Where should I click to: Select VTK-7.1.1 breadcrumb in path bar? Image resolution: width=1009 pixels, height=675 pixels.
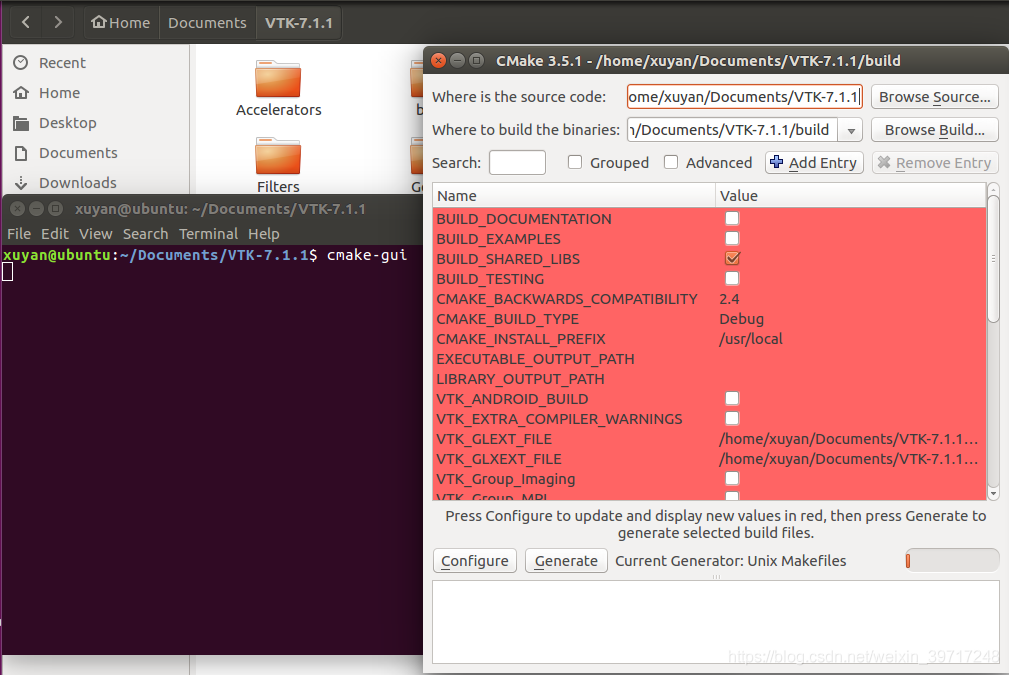[299, 23]
